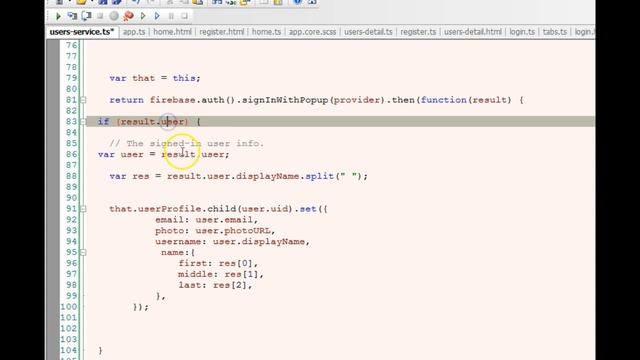Open the tabs.ts tab
The image size is (640, 360).
(x=555, y=32)
